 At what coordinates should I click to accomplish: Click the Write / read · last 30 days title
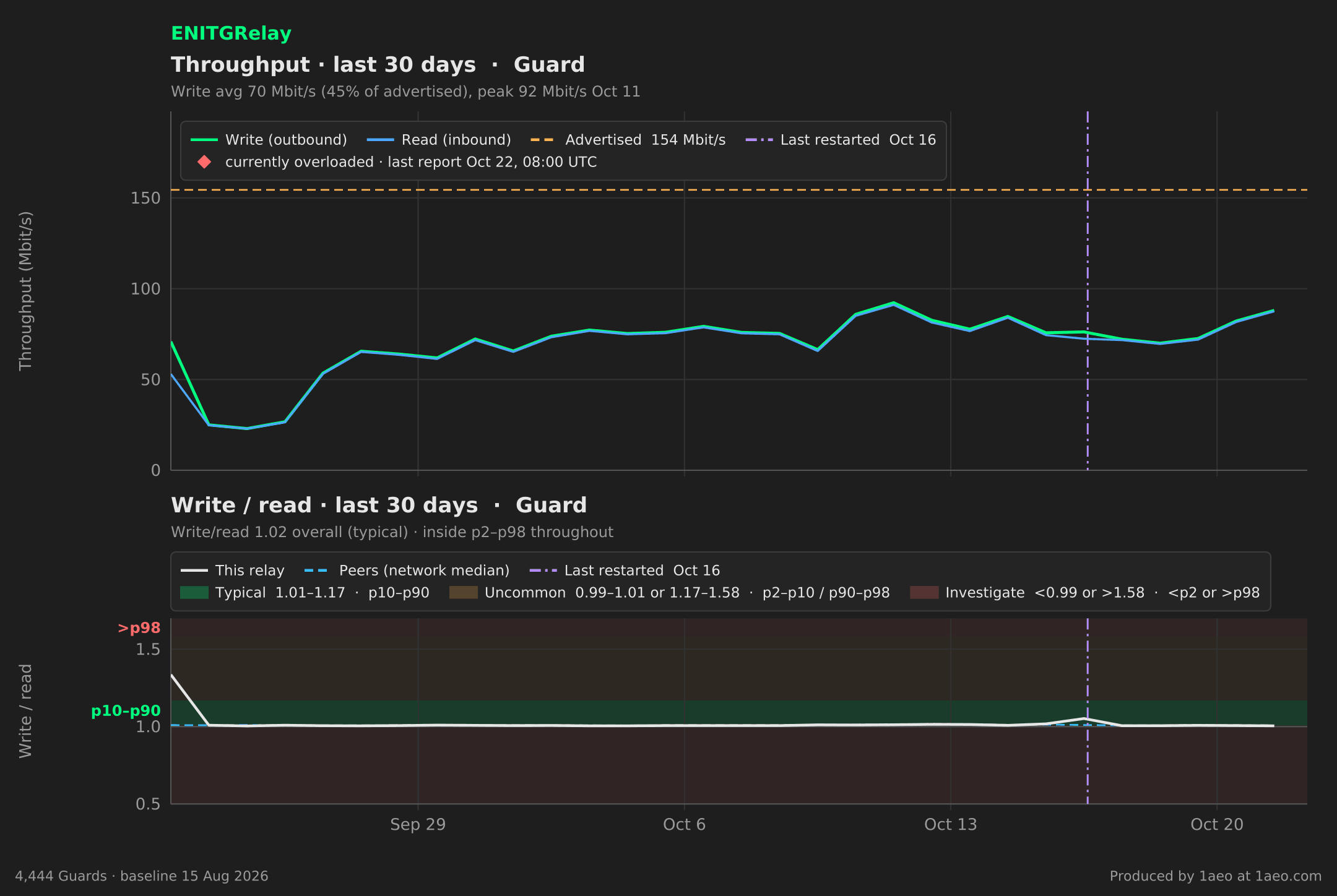(379, 506)
